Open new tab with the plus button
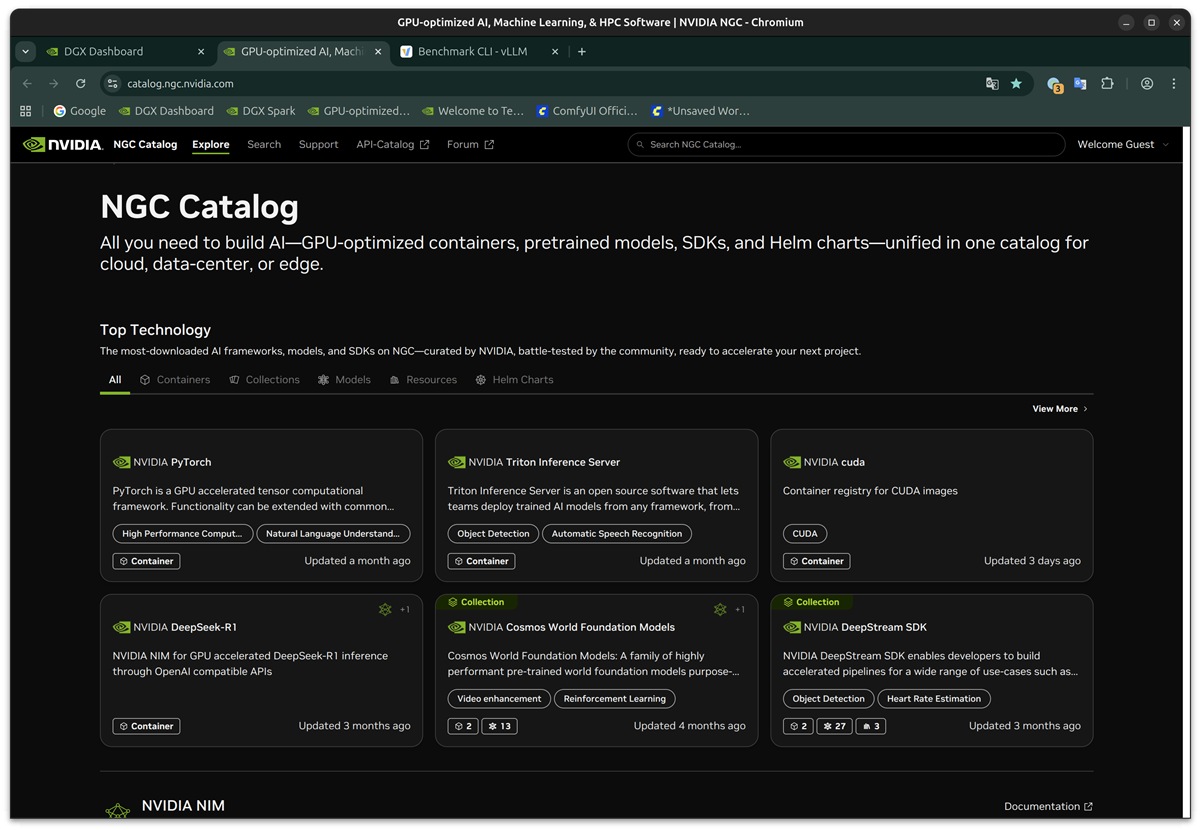The width and height of the screenshot is (1200, 830). click(582, 51)
